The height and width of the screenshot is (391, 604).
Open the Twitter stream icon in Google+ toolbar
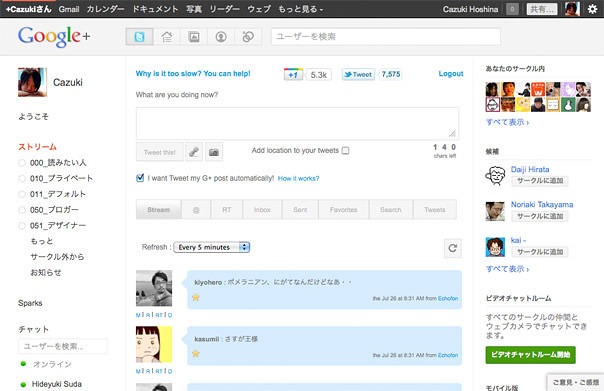139,37
